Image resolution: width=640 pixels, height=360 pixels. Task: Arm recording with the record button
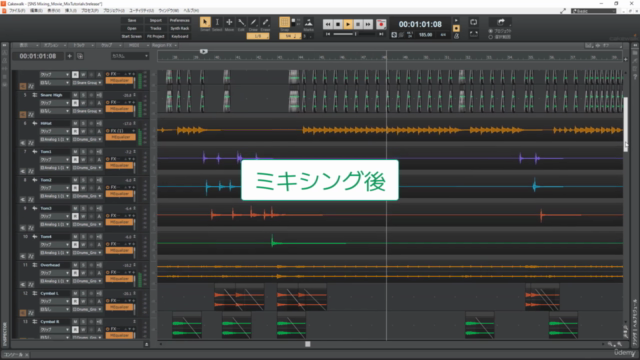[381, 24]
